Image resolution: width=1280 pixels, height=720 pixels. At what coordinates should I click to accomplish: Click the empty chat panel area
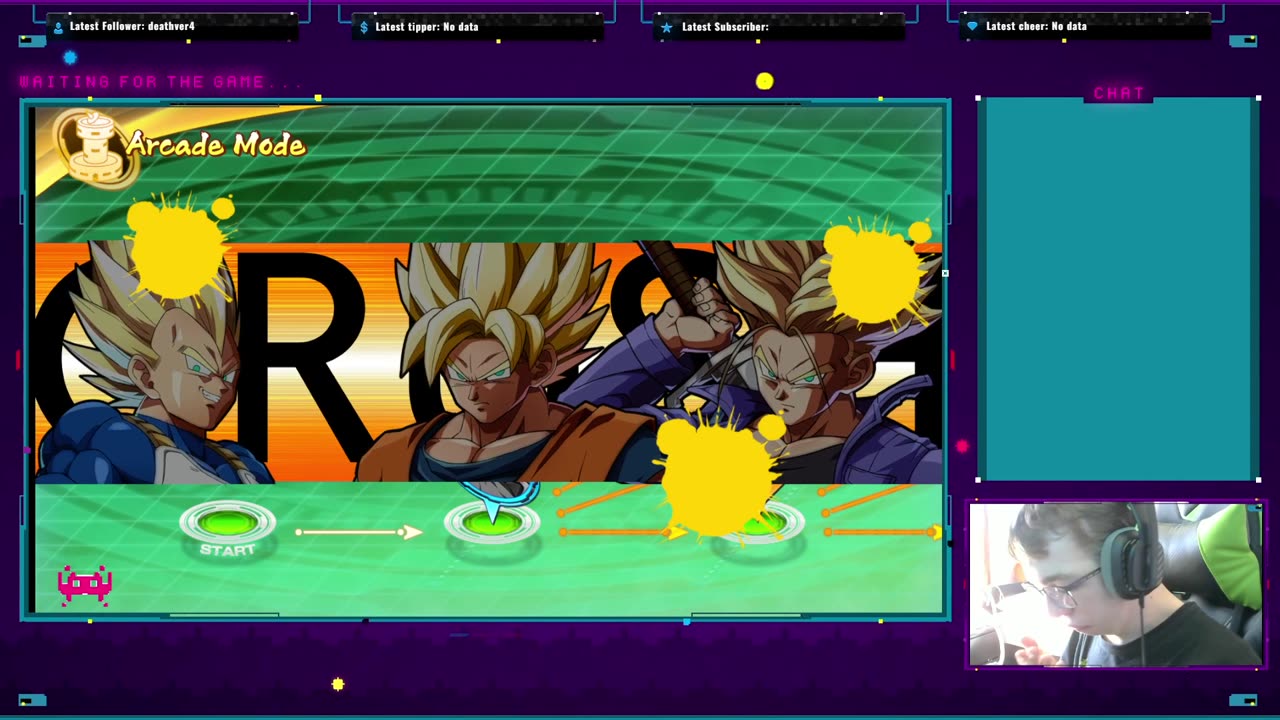pos(1118,290)
